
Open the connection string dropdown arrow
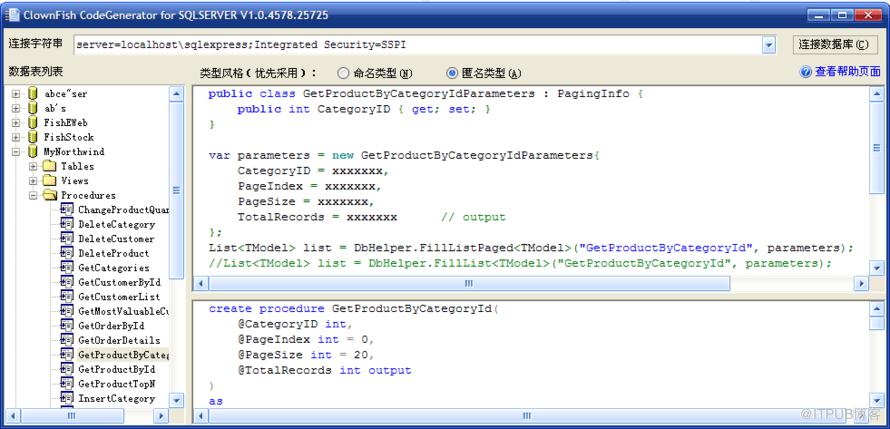(769, 45)
